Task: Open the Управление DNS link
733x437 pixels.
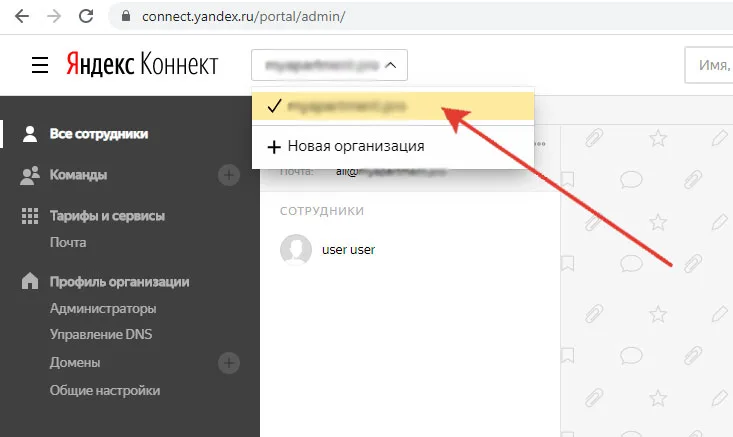Action: pos(101,335)
